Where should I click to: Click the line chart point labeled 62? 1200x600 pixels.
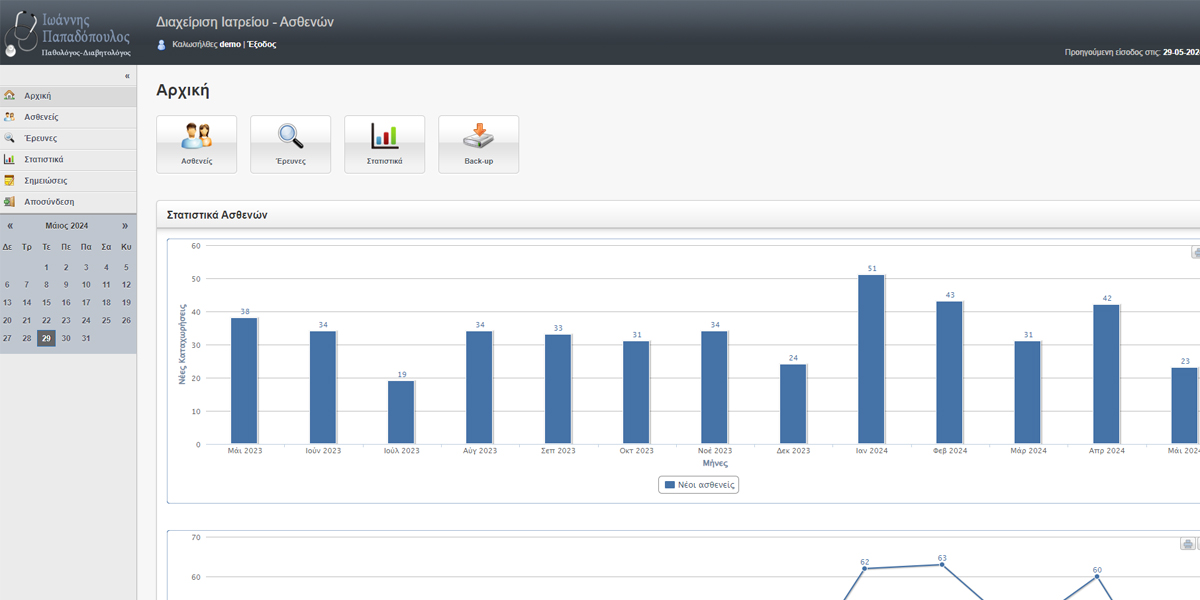pos(864,569)
